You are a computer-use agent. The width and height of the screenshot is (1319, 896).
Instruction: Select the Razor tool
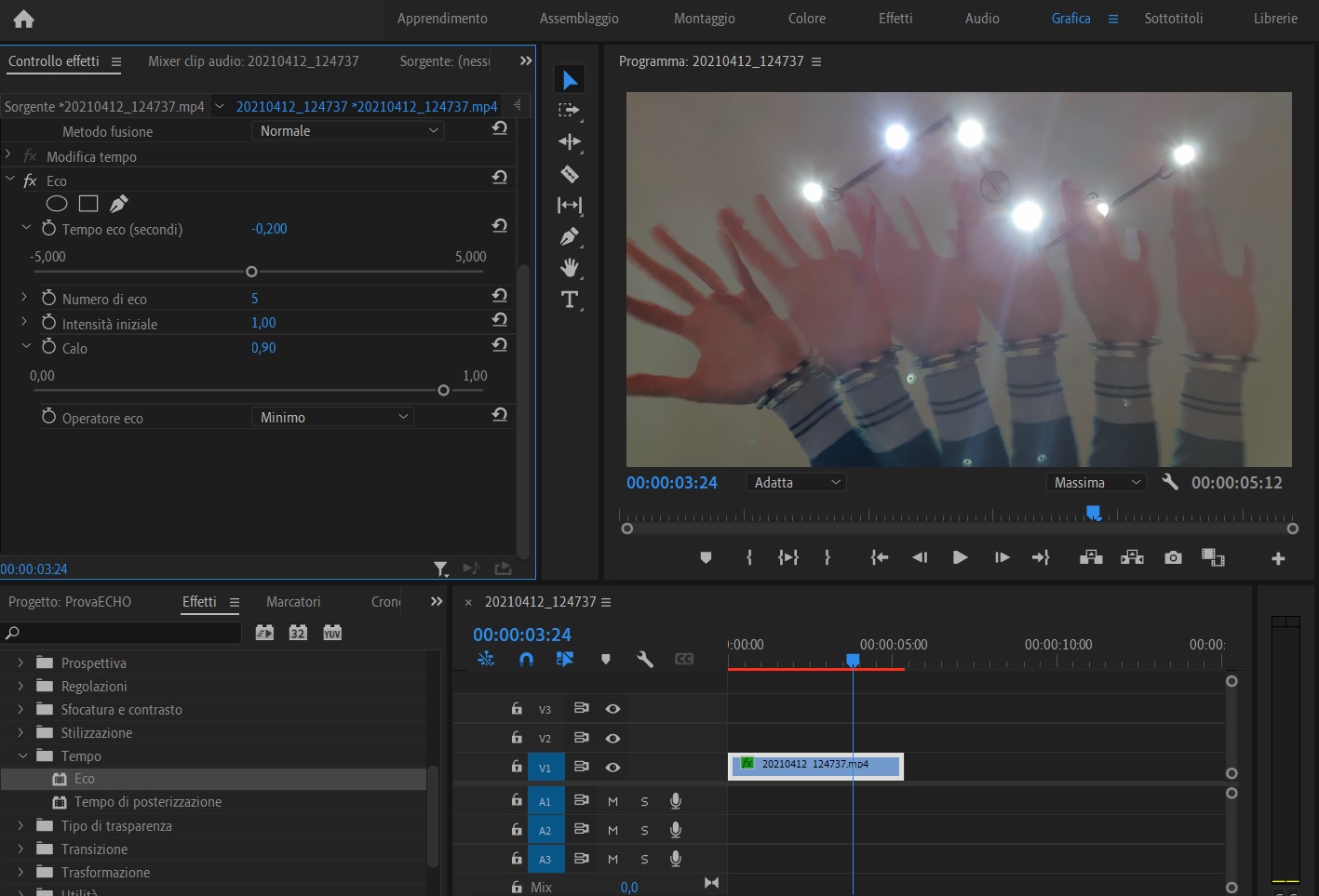[x=570, y=174]
